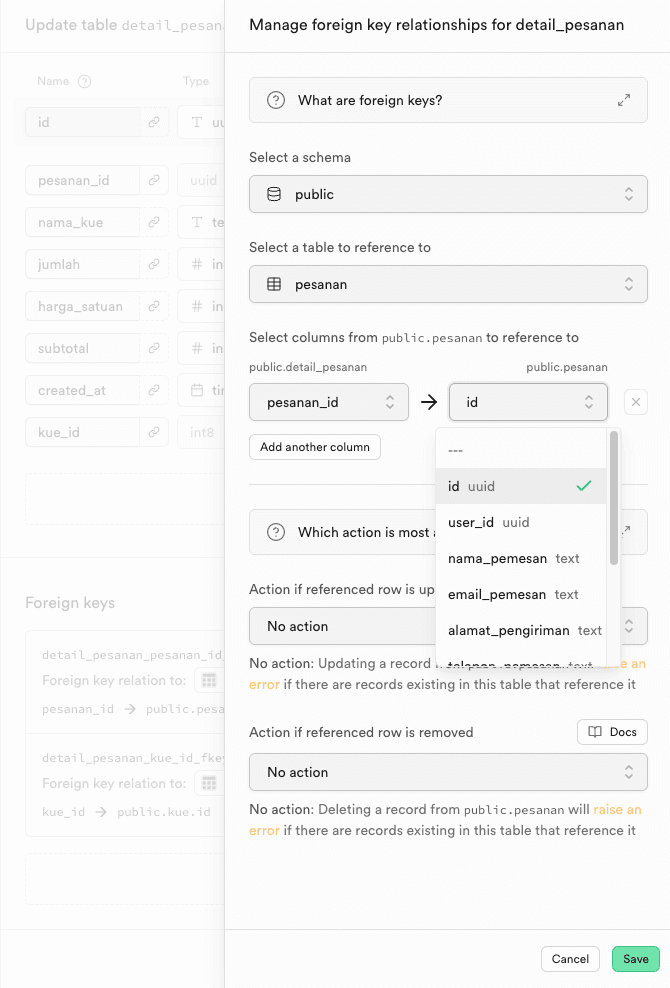
Task: Click the database icon in the schema selector
Action: click(x=274, y=194)
